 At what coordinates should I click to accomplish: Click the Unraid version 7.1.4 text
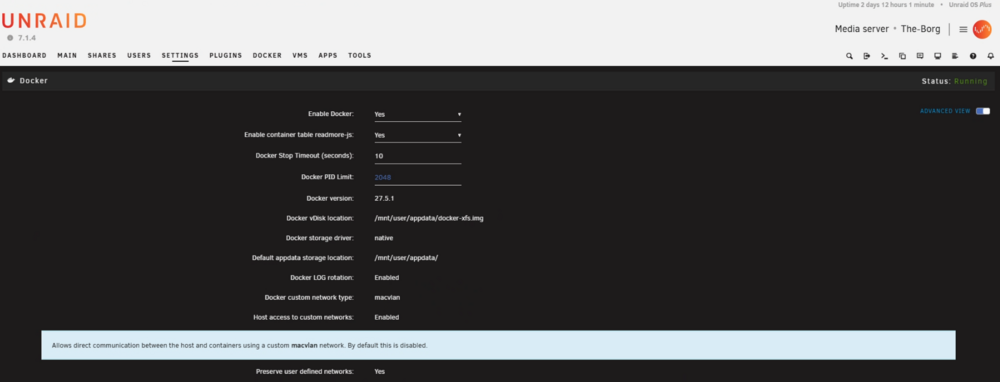point(27,38)
